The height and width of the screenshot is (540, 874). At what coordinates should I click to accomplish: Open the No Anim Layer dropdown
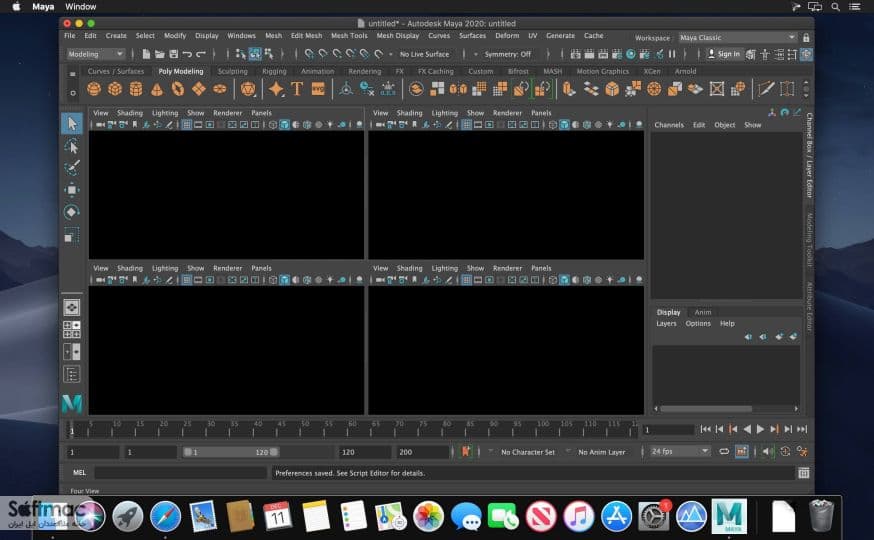(601, 452)
